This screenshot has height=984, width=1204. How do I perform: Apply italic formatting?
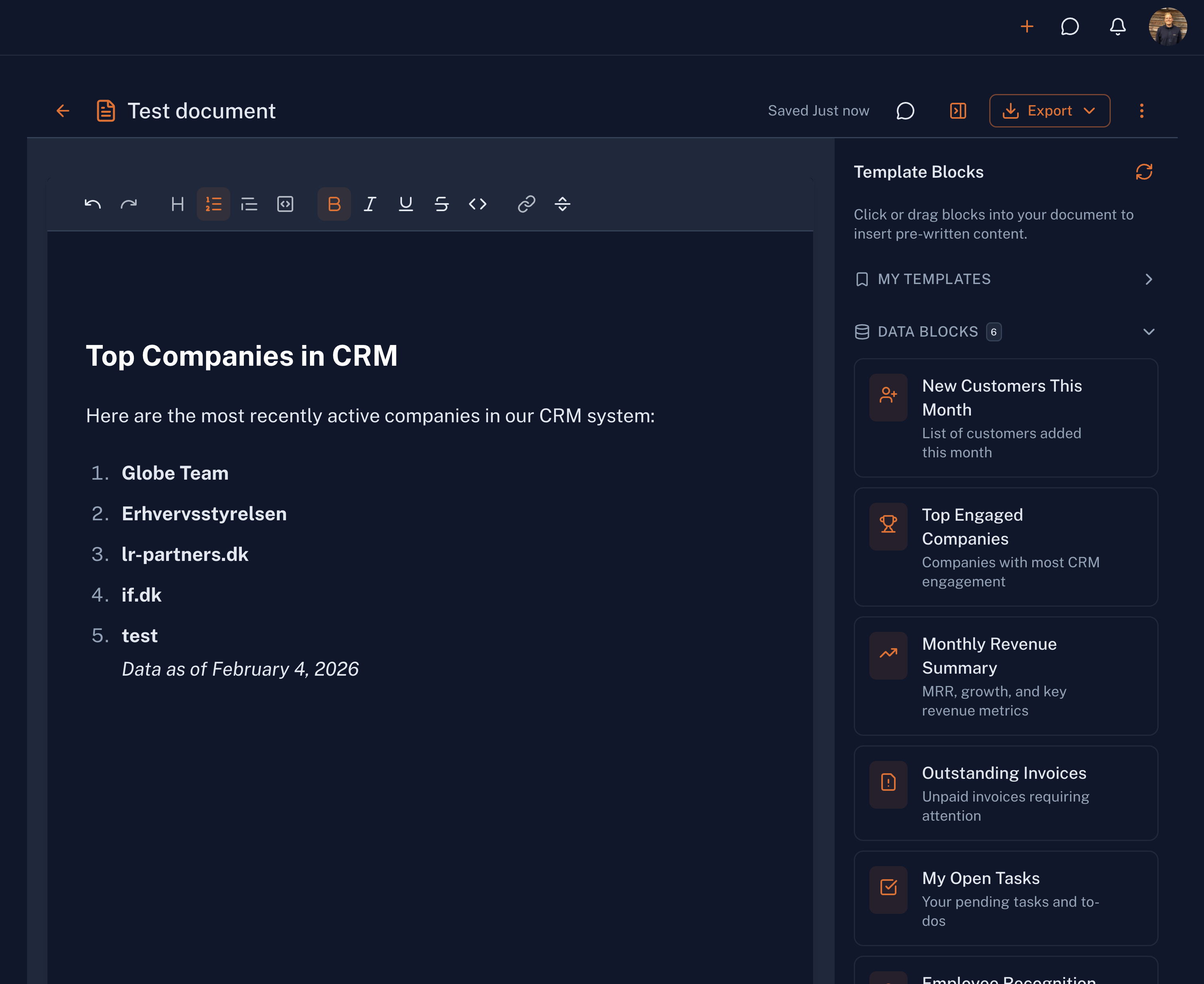[x=370, y=204]
